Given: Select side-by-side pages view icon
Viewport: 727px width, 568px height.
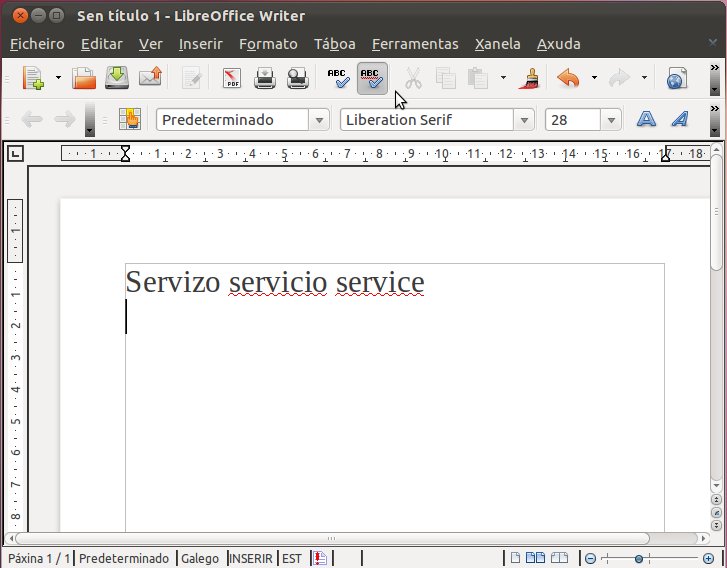Looking at the screenshot, I should tap(535, 557).
